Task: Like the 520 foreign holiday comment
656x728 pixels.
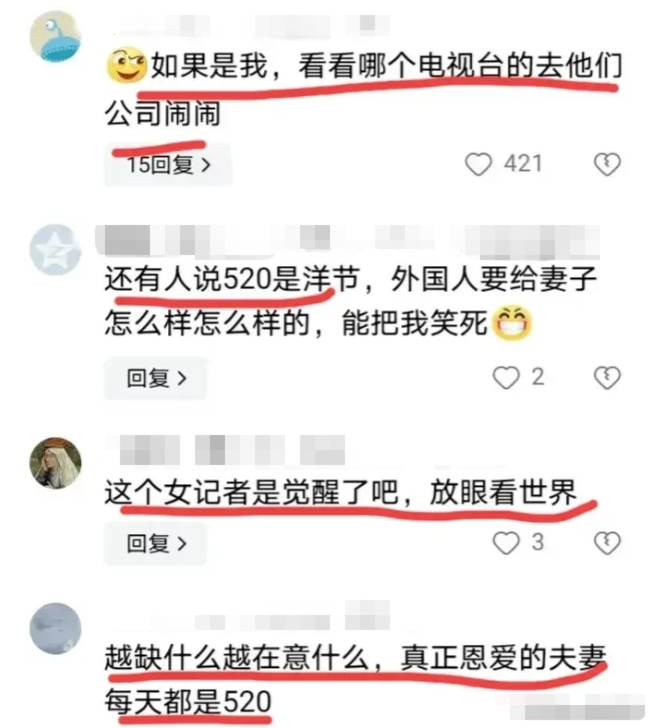Action: (506, 377)
